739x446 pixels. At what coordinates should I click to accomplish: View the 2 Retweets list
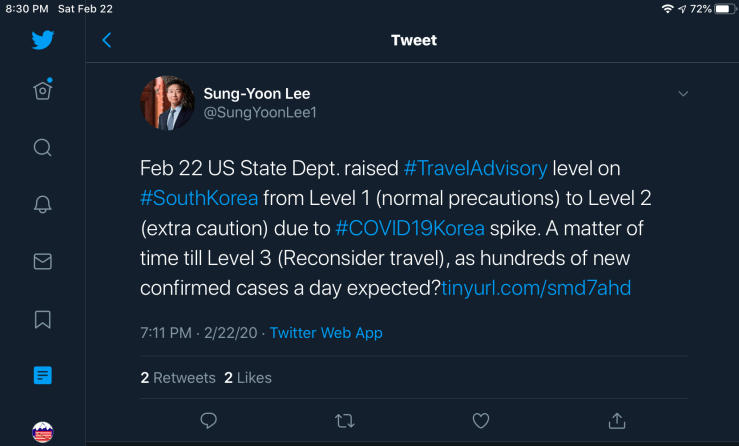pos(178,377)
